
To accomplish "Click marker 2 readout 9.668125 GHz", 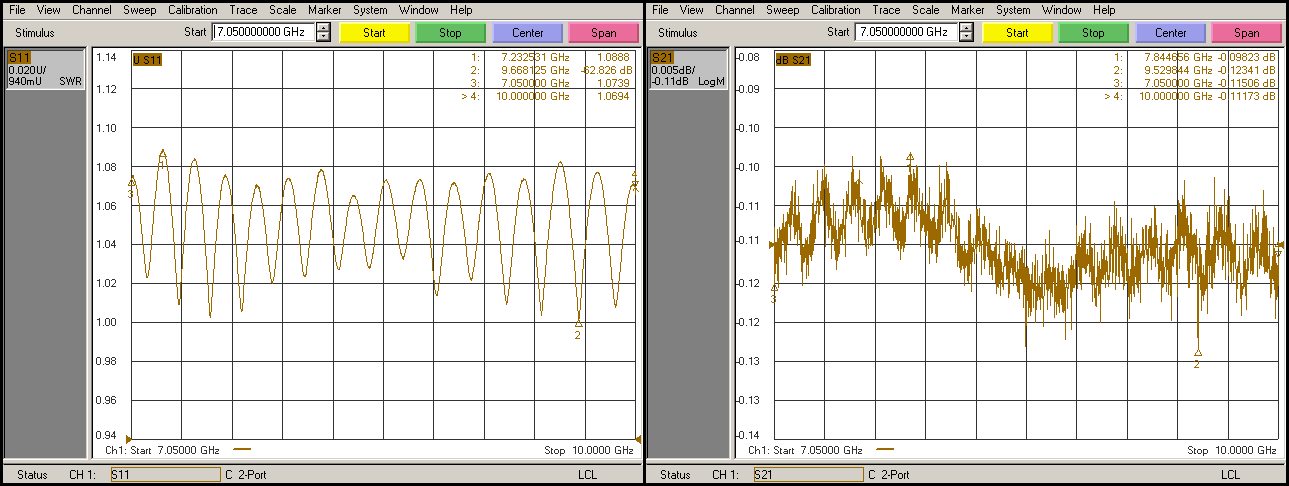I will 535,71.
